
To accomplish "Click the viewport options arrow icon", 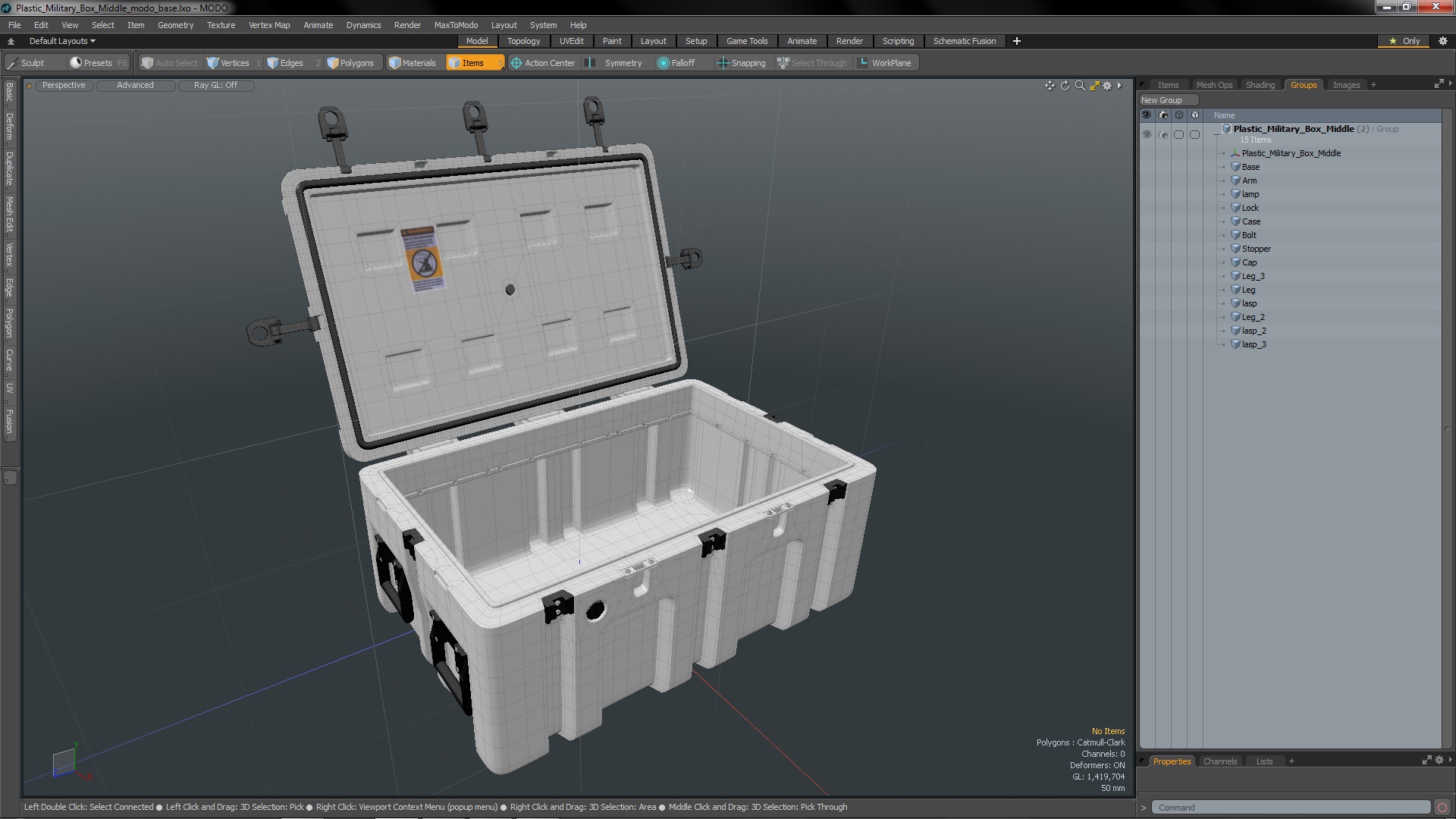I will 1119,86.
